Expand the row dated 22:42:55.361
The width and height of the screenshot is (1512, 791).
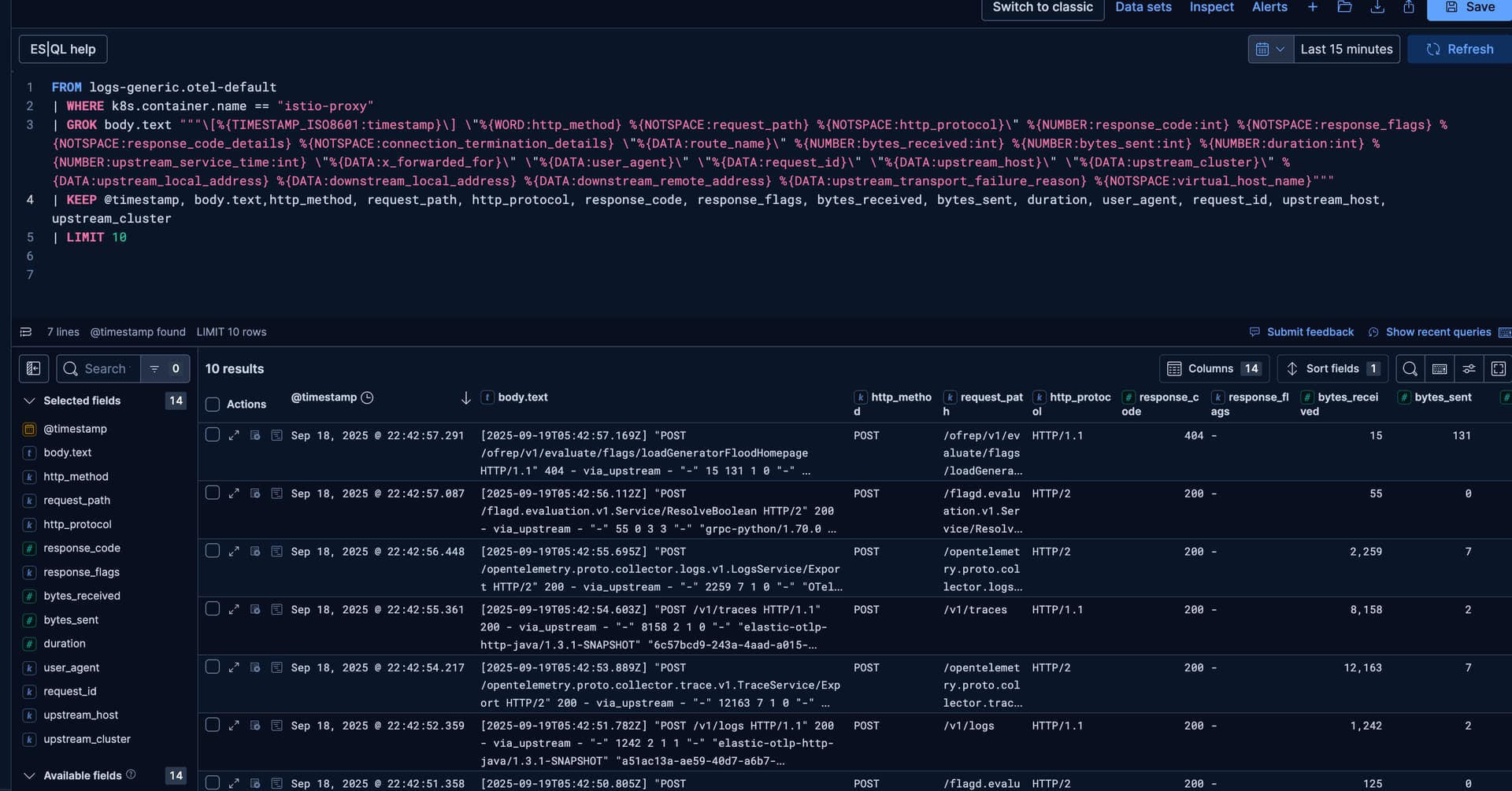234,609
